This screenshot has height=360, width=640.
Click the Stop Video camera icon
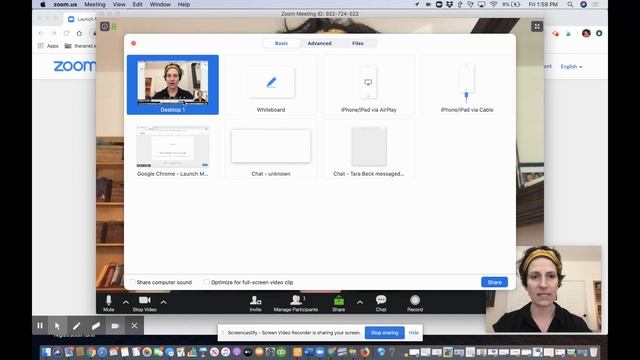tap(144, 303)
